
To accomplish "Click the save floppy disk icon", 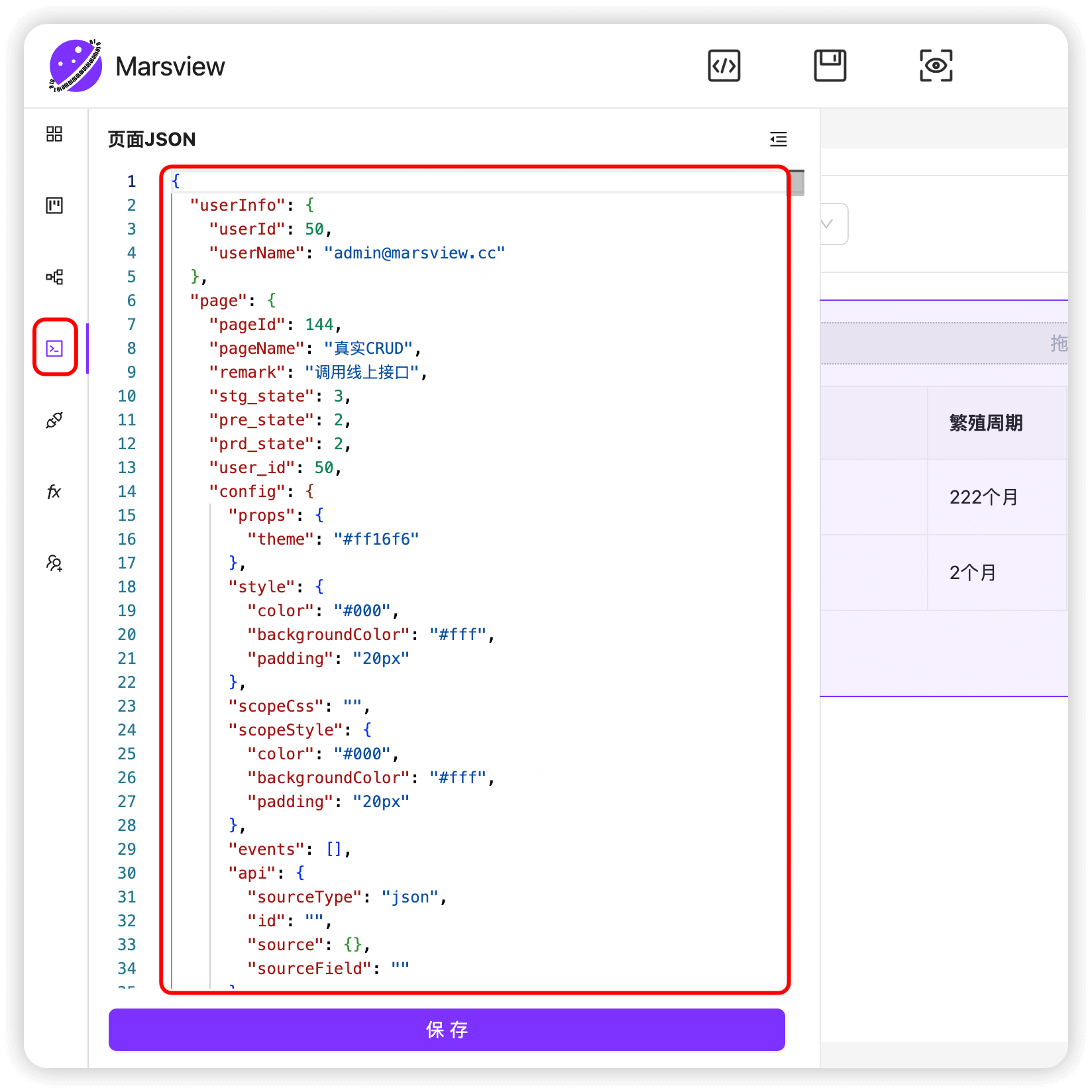I will [x=830, y=66].
